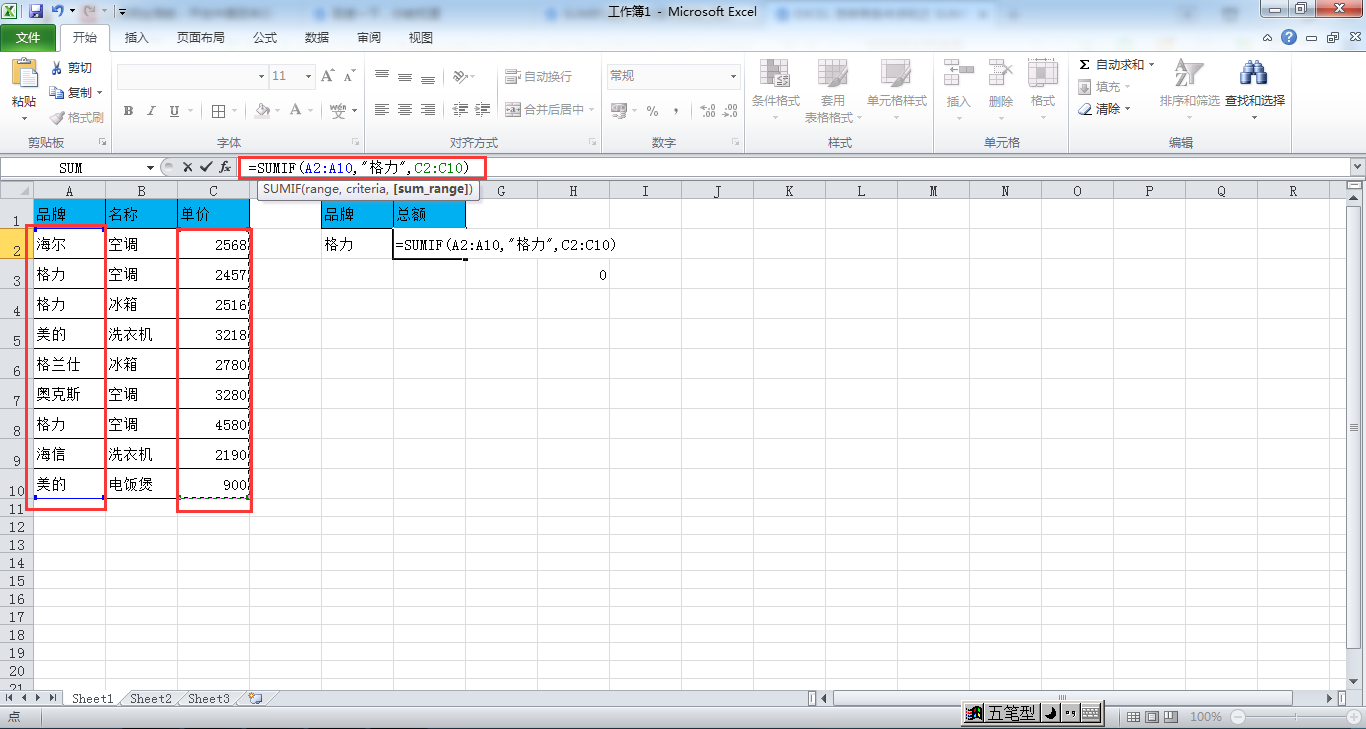Viewport: 1366px width, 729px height.
Task: Apply the comma thousands separator style
Action: click(x=676, y=111)
